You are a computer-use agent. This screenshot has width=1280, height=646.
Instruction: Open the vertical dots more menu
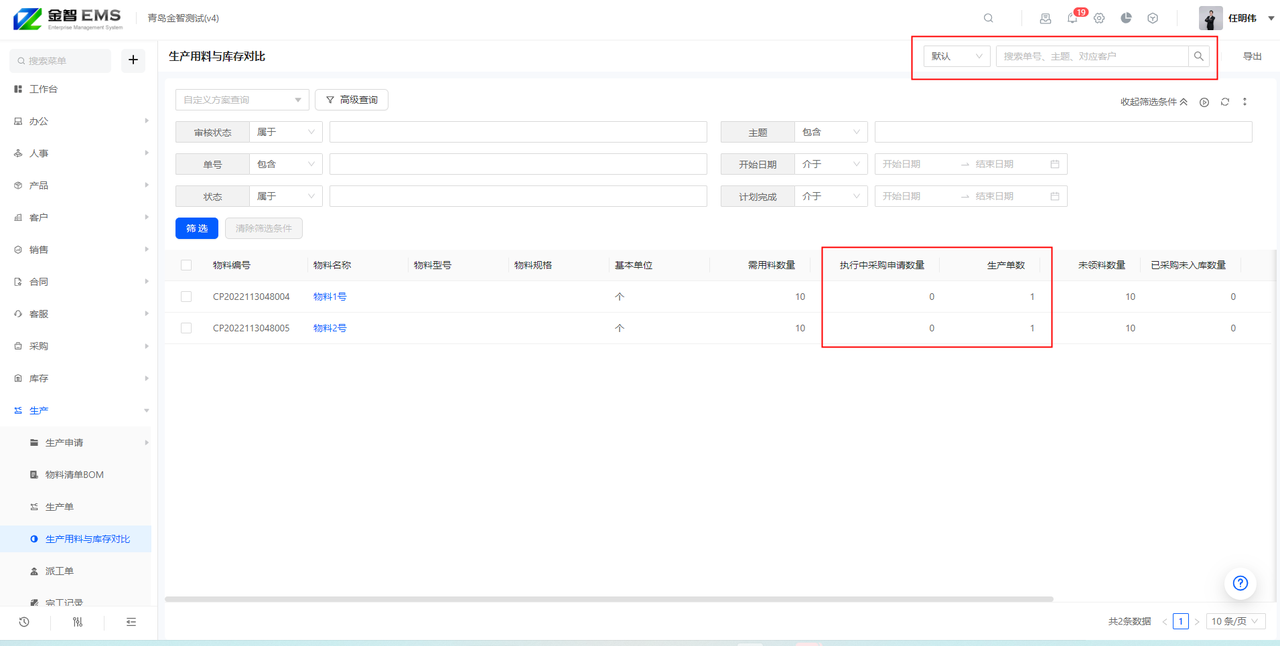point(1245,102)
